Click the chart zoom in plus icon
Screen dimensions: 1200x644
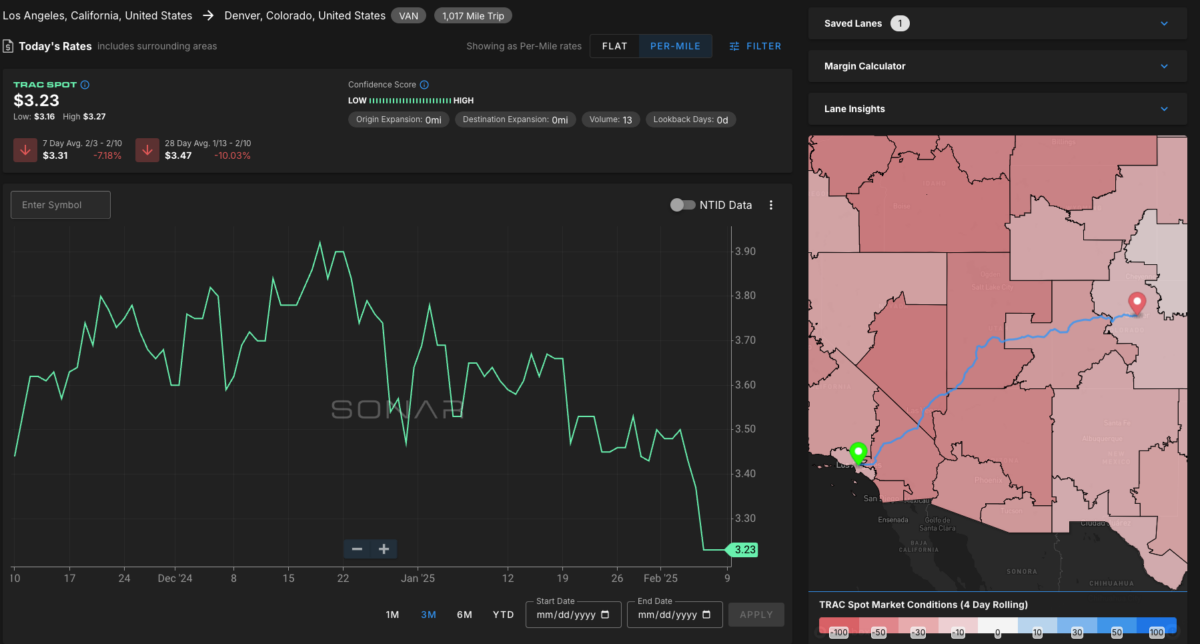[x=383, y=549]
